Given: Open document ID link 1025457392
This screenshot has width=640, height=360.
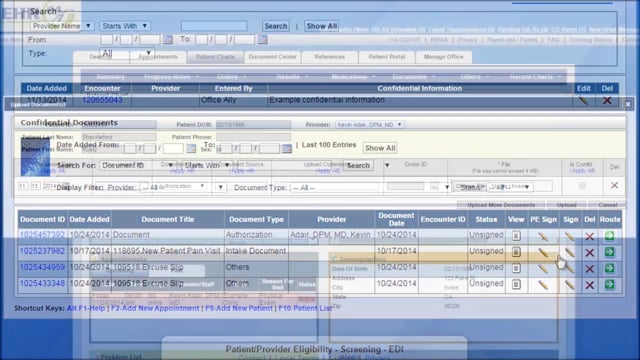Looking at the screenshot, I should click(42, 235).
